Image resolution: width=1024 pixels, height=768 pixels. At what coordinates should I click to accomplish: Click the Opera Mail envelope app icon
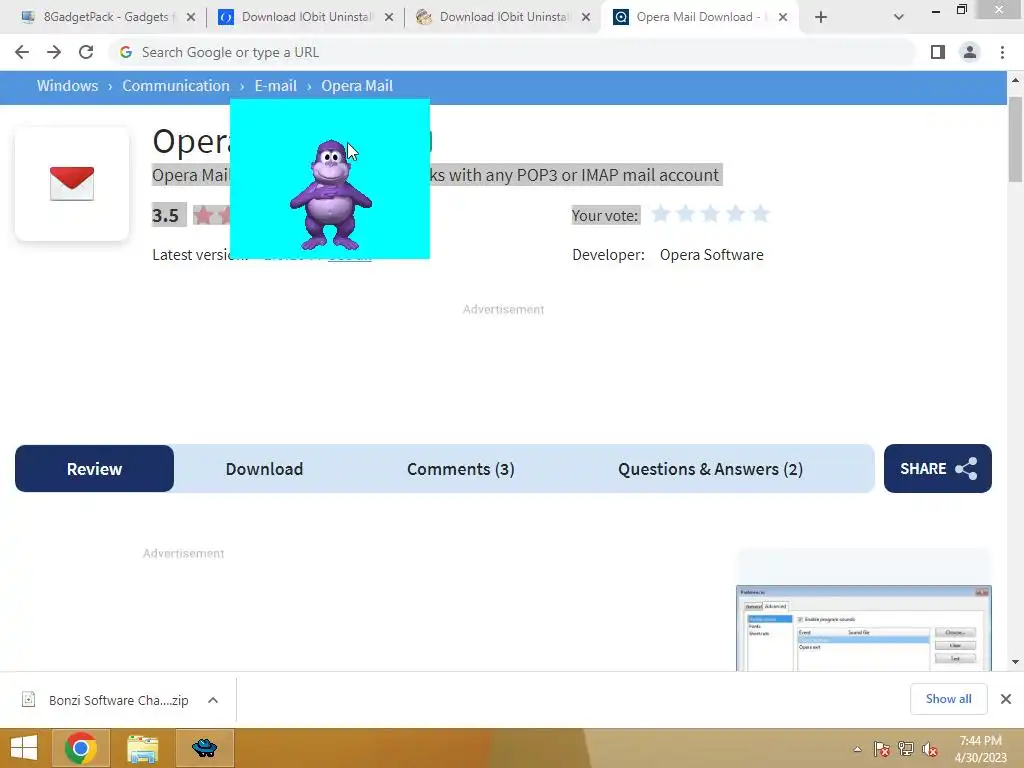[72, 184]
